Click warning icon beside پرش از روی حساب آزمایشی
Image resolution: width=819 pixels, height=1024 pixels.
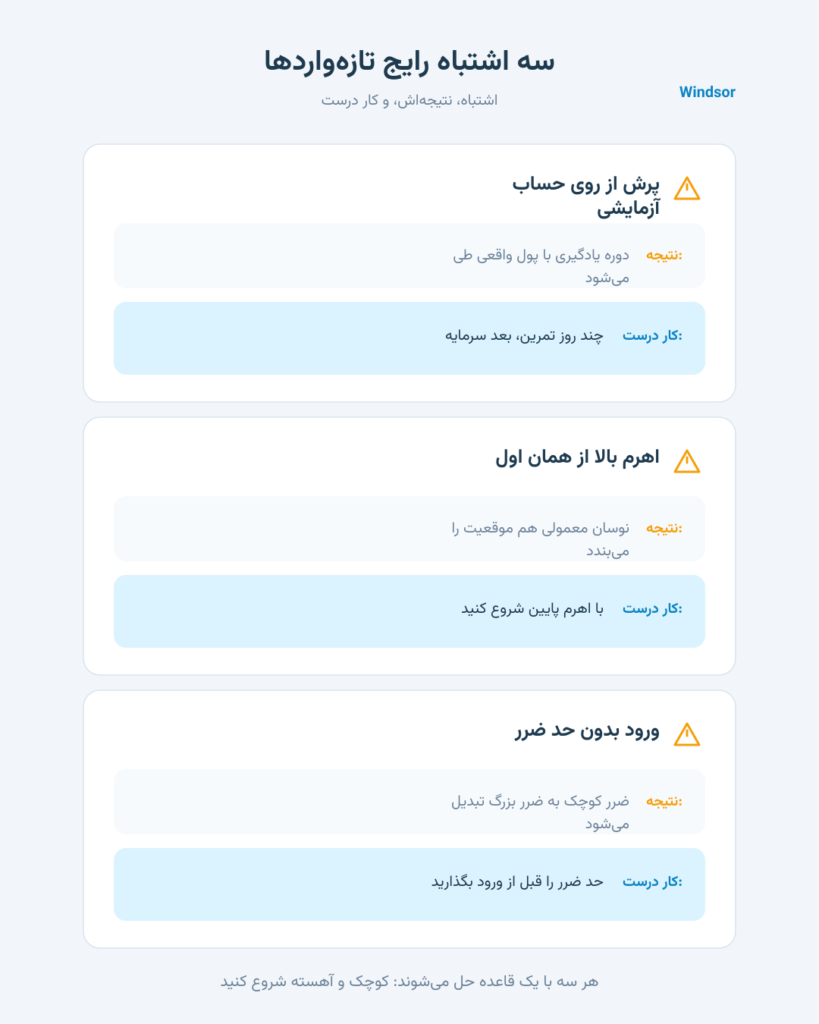click(x=686, y=189)
